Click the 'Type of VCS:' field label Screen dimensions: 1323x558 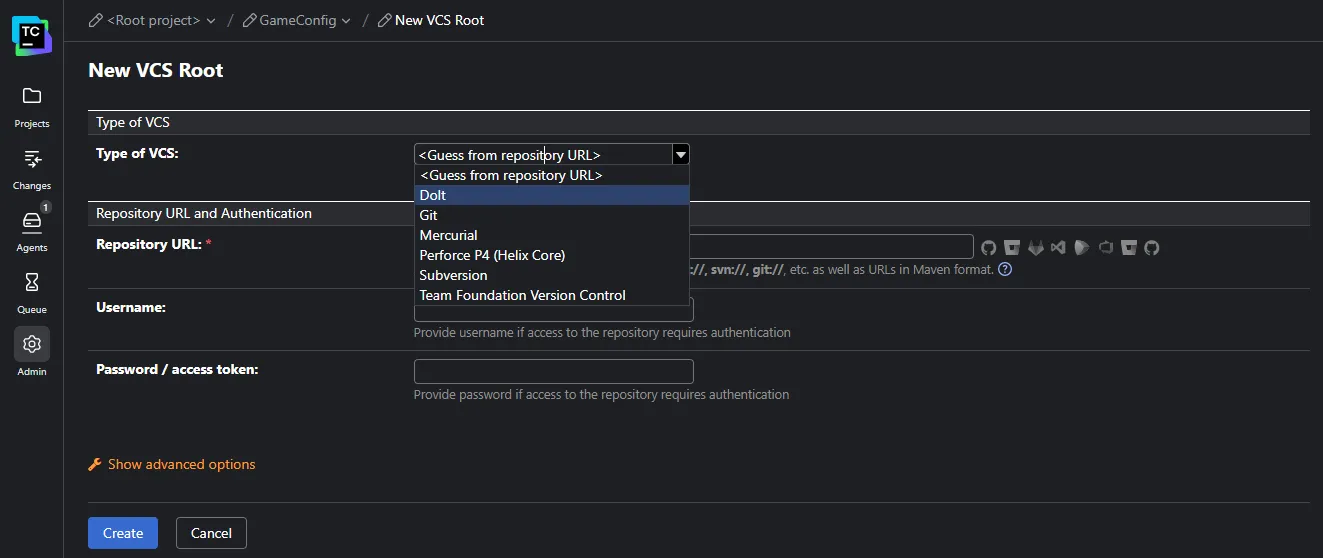137,153
